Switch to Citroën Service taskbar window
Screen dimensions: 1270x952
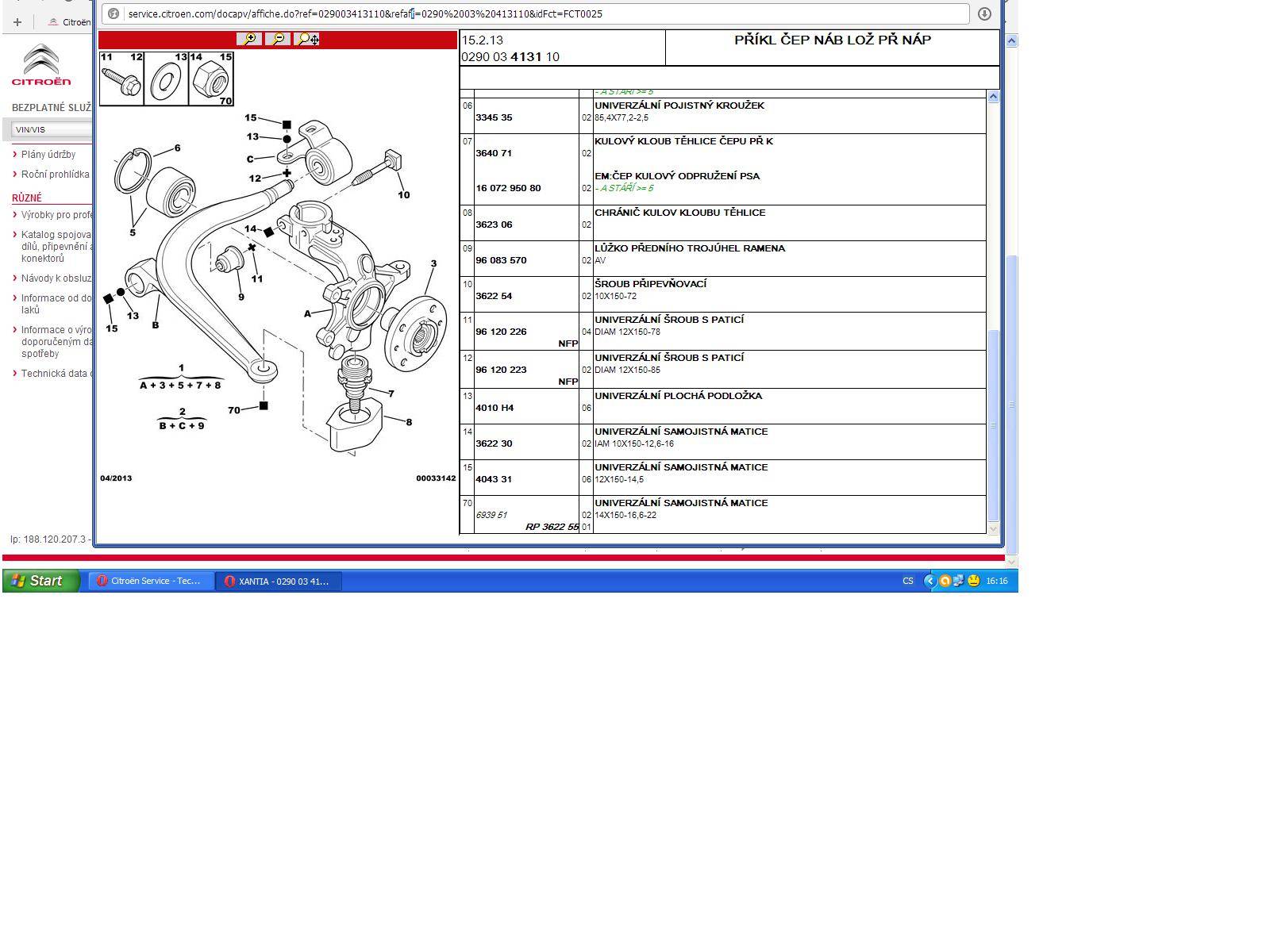coord(151,581)
